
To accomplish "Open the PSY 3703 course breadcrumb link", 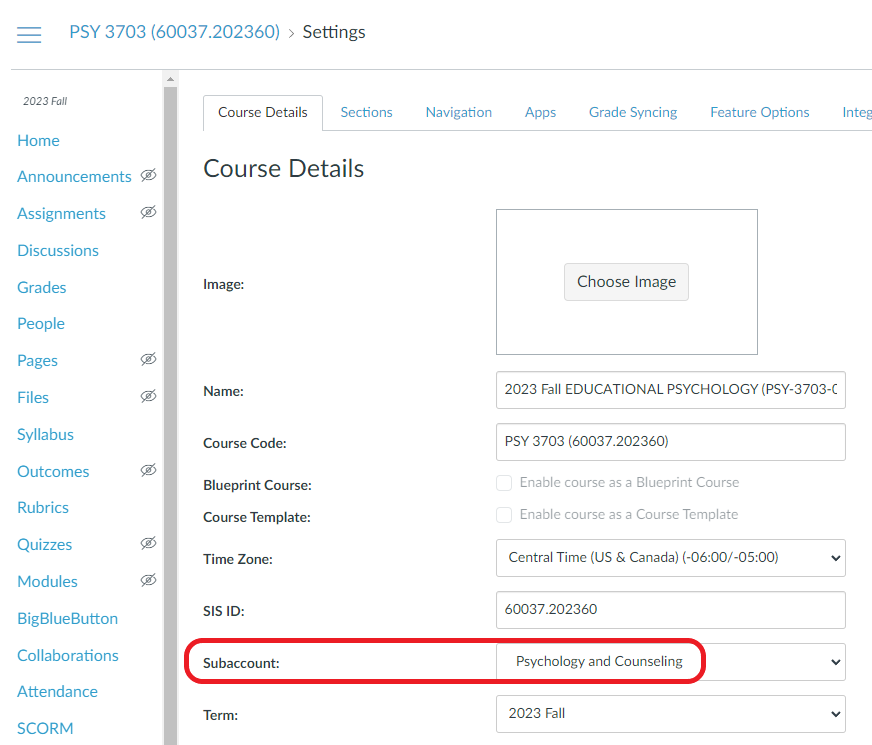I will pyautogui.click(x=174, y=31).
